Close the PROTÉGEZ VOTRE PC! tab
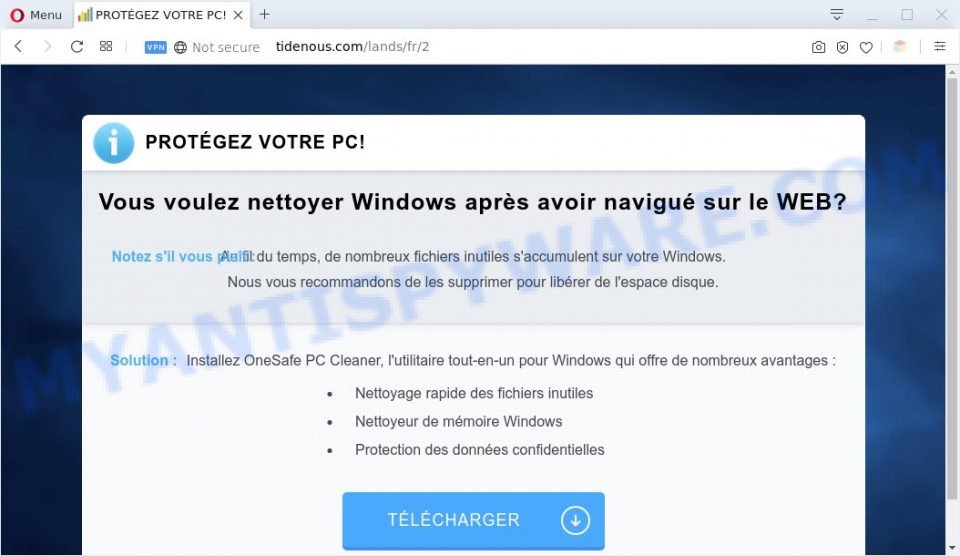Image resolution: width=960 pixels, height=556 pixels. [x=239, y=15]
